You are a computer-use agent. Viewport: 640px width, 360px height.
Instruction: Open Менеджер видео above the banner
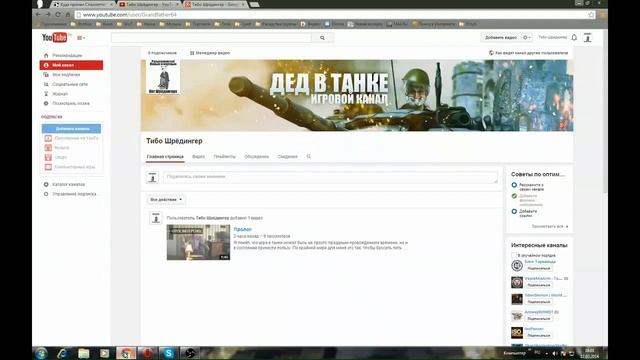[210, 53]
